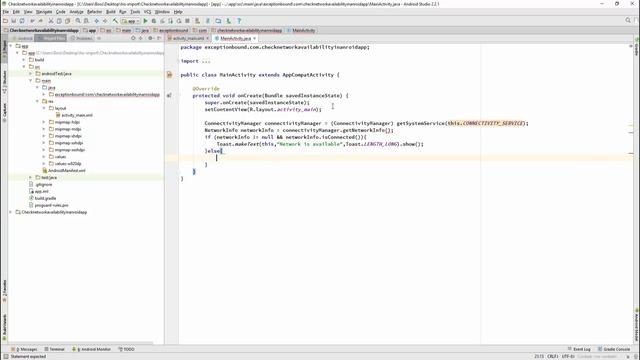The height and width of the screenshot is (360, 640).
Task: Click the Redo toolbar icon
Action: (41, 21)
